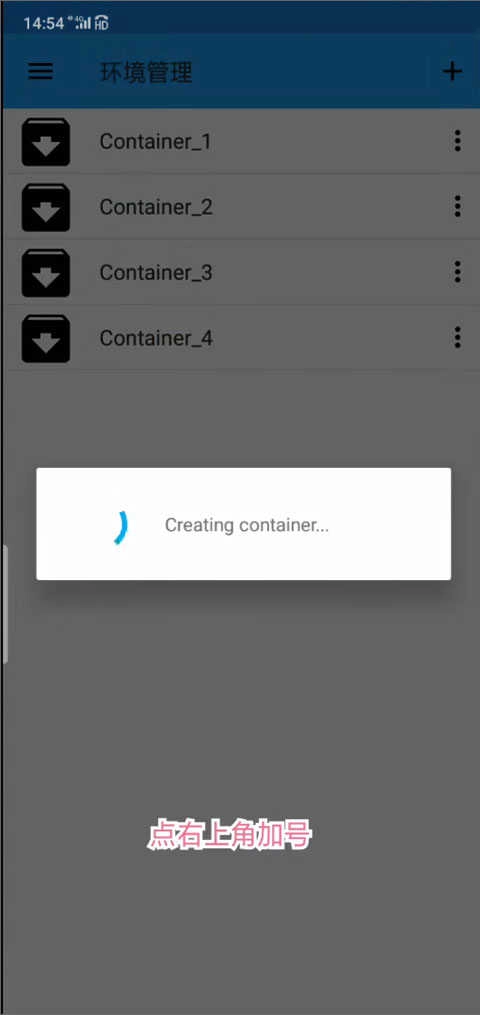Click the blue loading spinner

click(x=120, y=526)
